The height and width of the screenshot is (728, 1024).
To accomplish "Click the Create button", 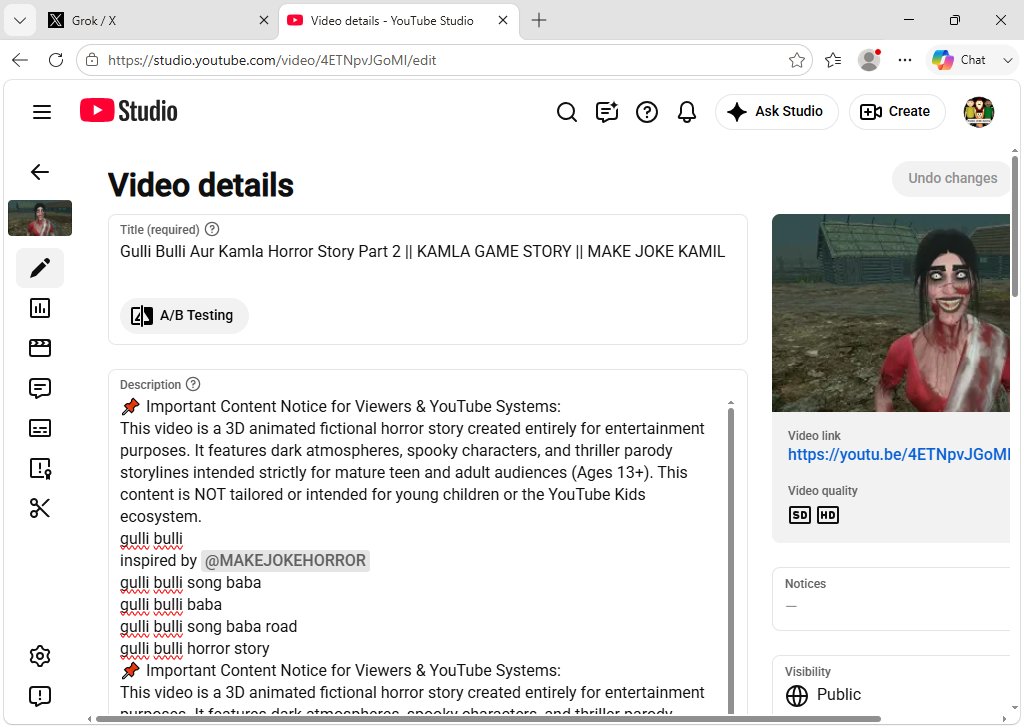I will tap(897, 112).
